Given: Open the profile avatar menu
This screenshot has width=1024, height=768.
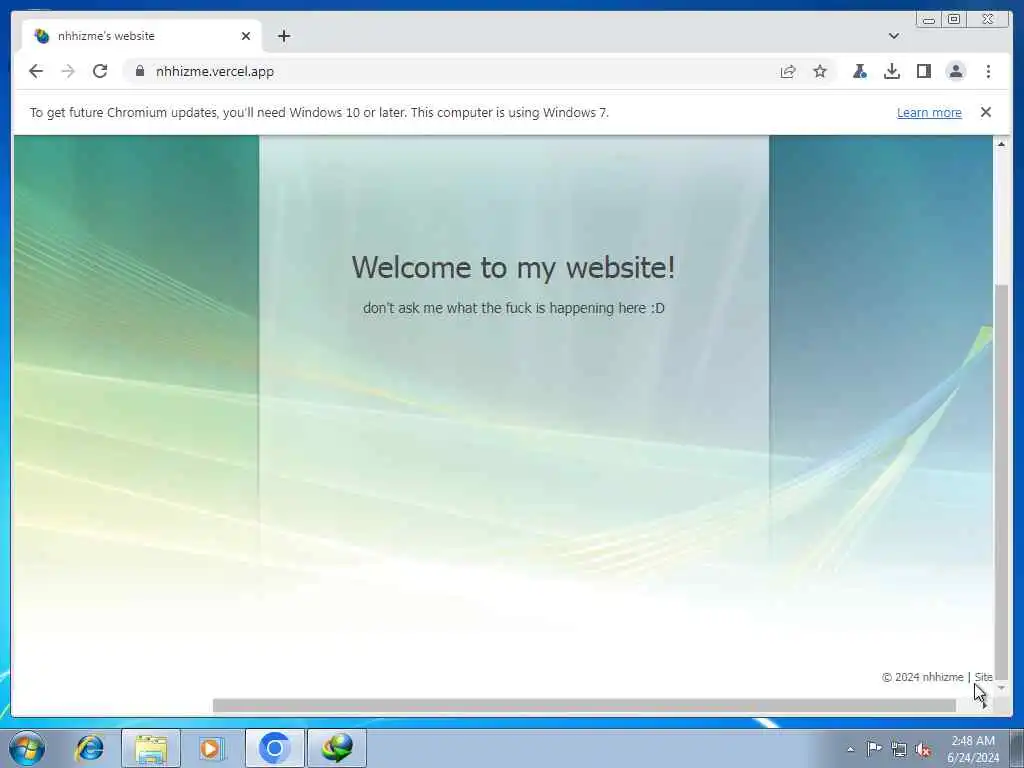Looking at the screenshot, I should pos(956,71).
